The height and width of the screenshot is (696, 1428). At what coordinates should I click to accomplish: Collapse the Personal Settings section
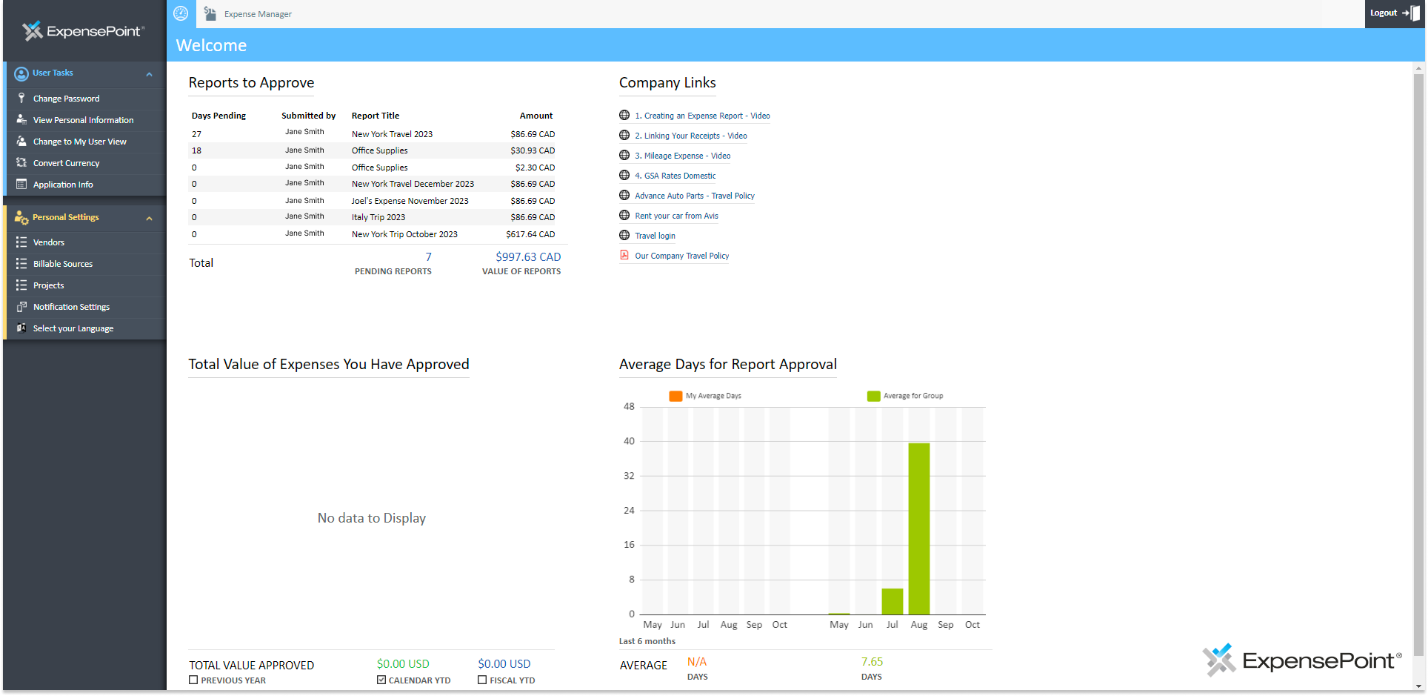point(149,217)
